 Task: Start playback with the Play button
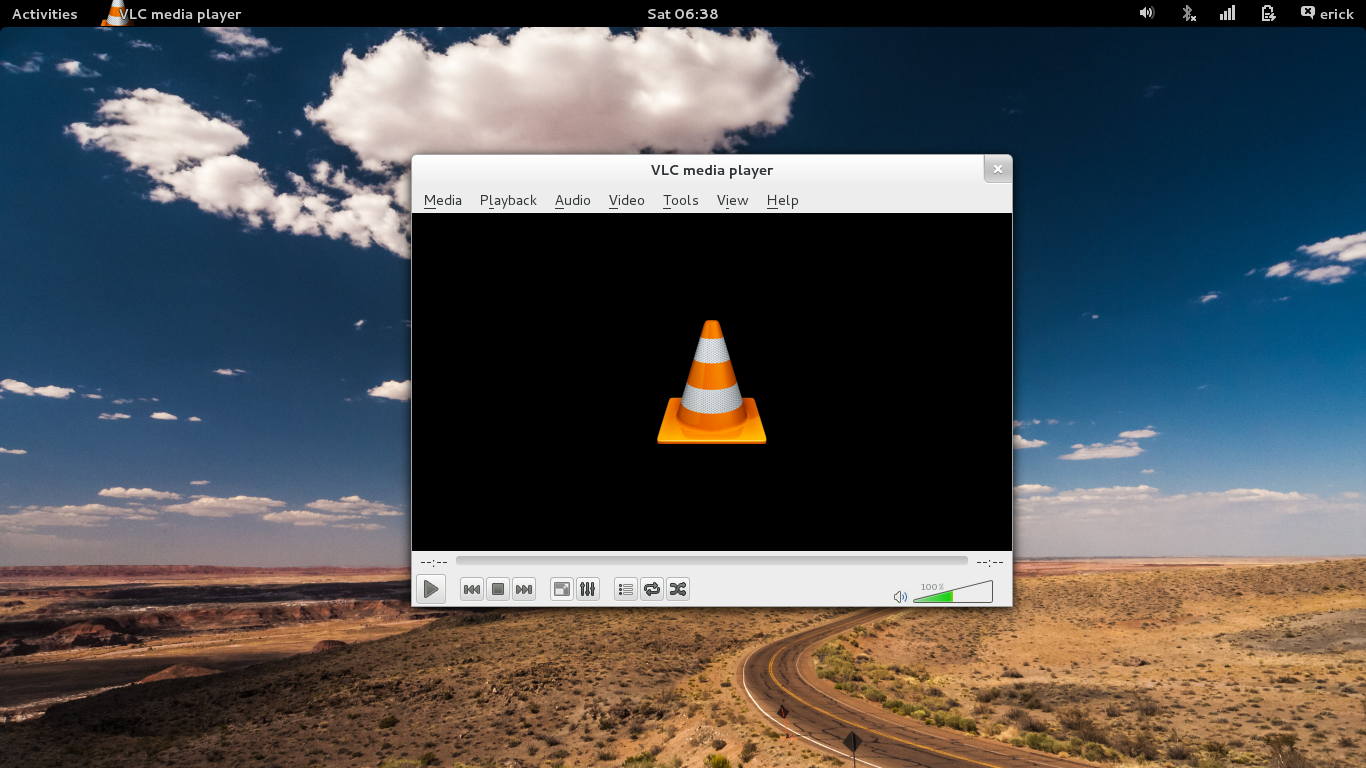(x=431, y=589)
